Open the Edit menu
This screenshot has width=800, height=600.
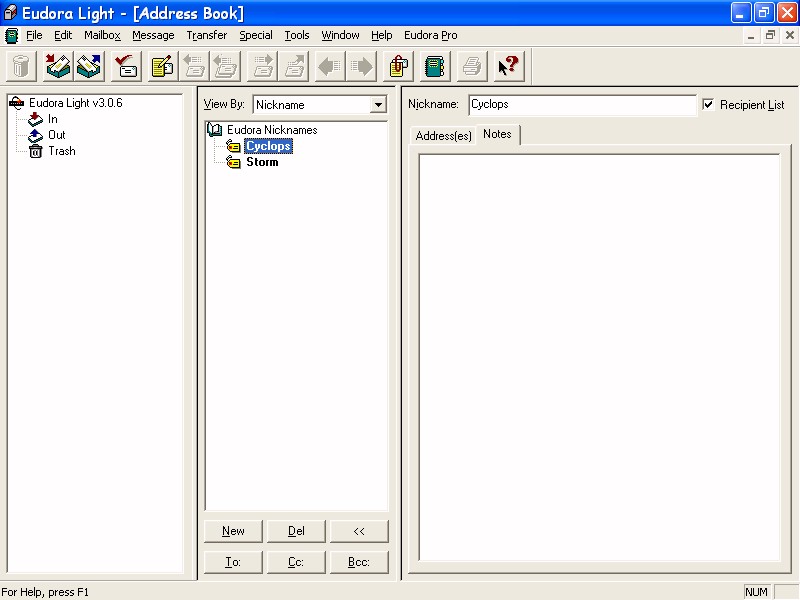point(63,35)
